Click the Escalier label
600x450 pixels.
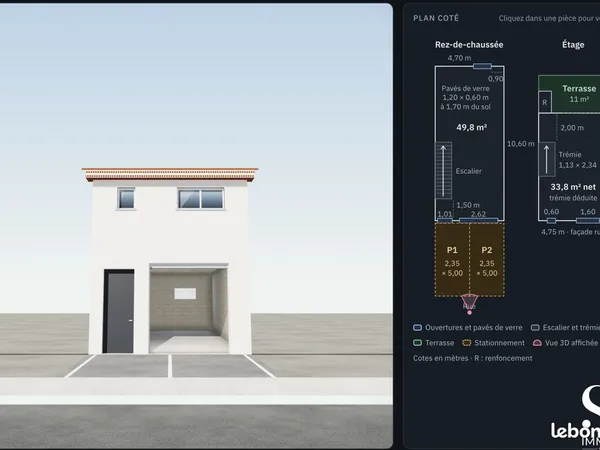(x=468, y=171)
